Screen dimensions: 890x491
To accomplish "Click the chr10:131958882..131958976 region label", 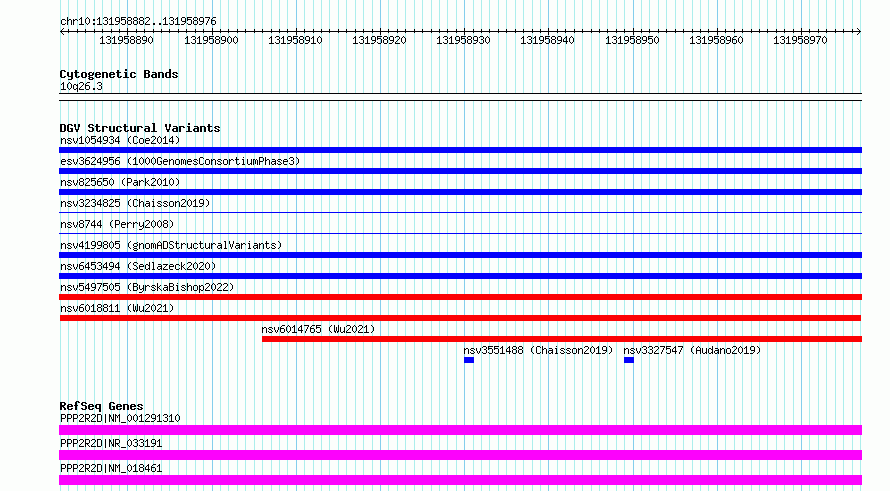I will (x=138, y=22).
